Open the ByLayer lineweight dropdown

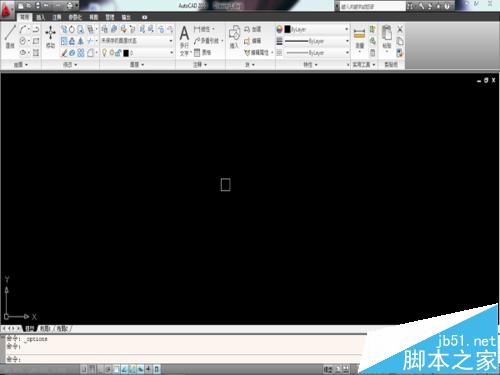coord(316,41)
